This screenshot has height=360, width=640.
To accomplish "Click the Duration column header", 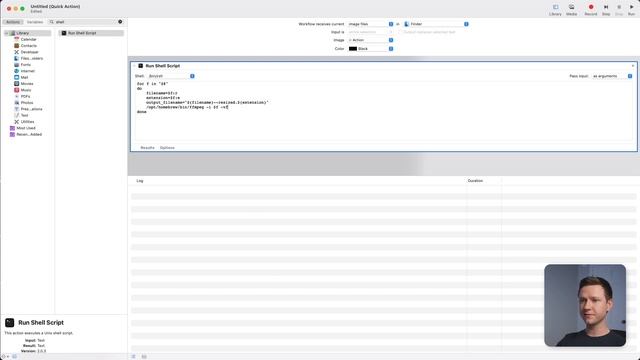I will tap(475, 180).
